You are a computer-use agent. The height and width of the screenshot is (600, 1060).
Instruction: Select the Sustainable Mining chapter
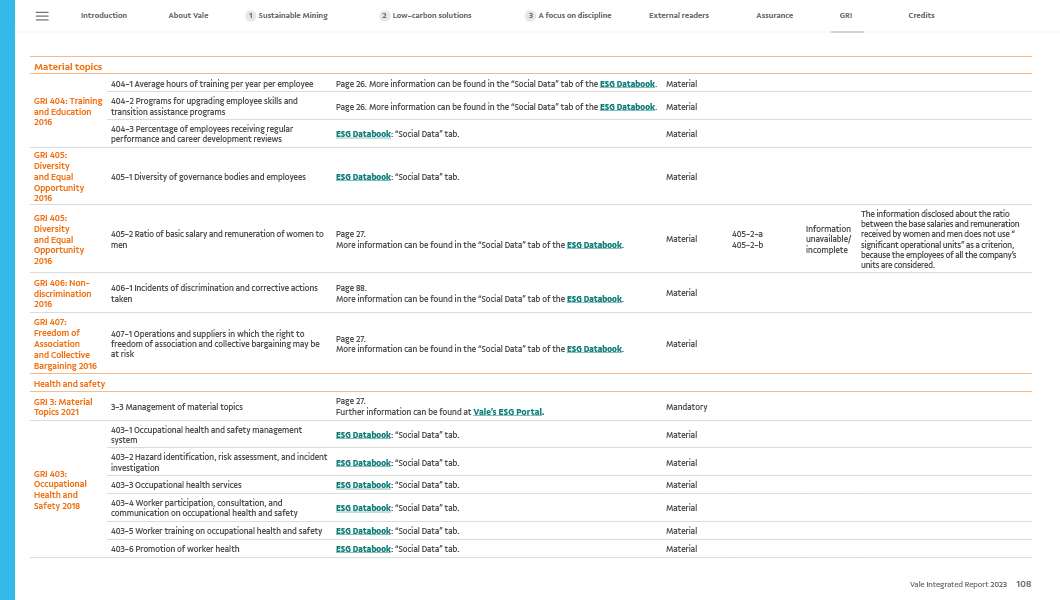click(x=293, y=16)
